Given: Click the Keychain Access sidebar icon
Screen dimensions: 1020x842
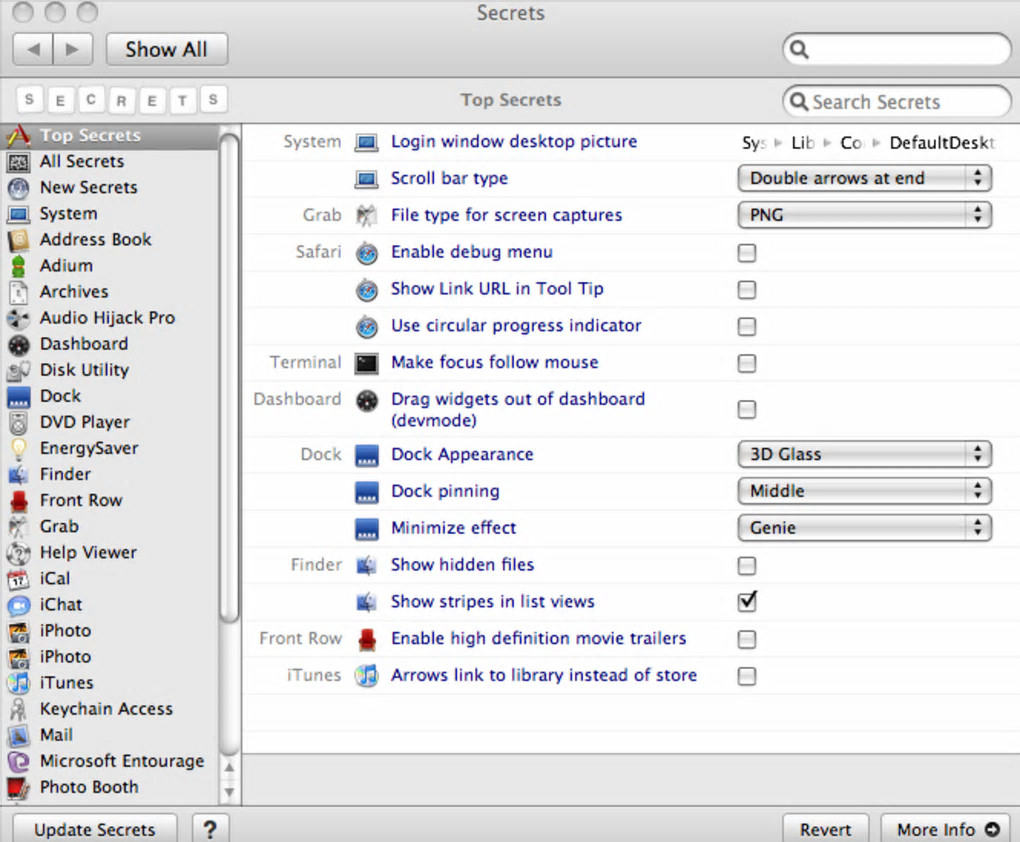Looking at the screenshot, I should pyautogui.click(x=18, y=709).
